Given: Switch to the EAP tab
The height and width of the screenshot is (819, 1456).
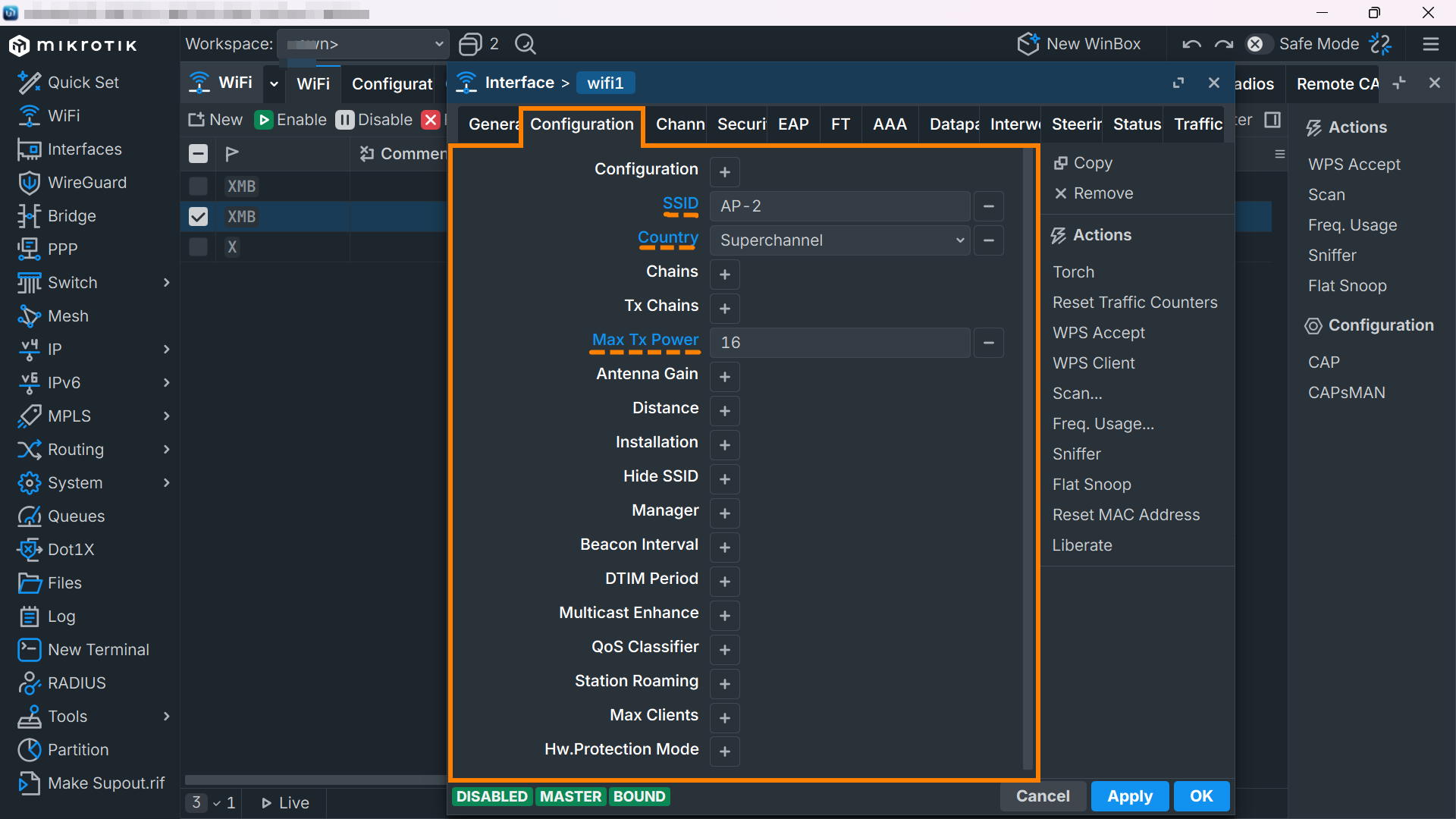Looking at the screenshot, I should click(x=793, y=124).
